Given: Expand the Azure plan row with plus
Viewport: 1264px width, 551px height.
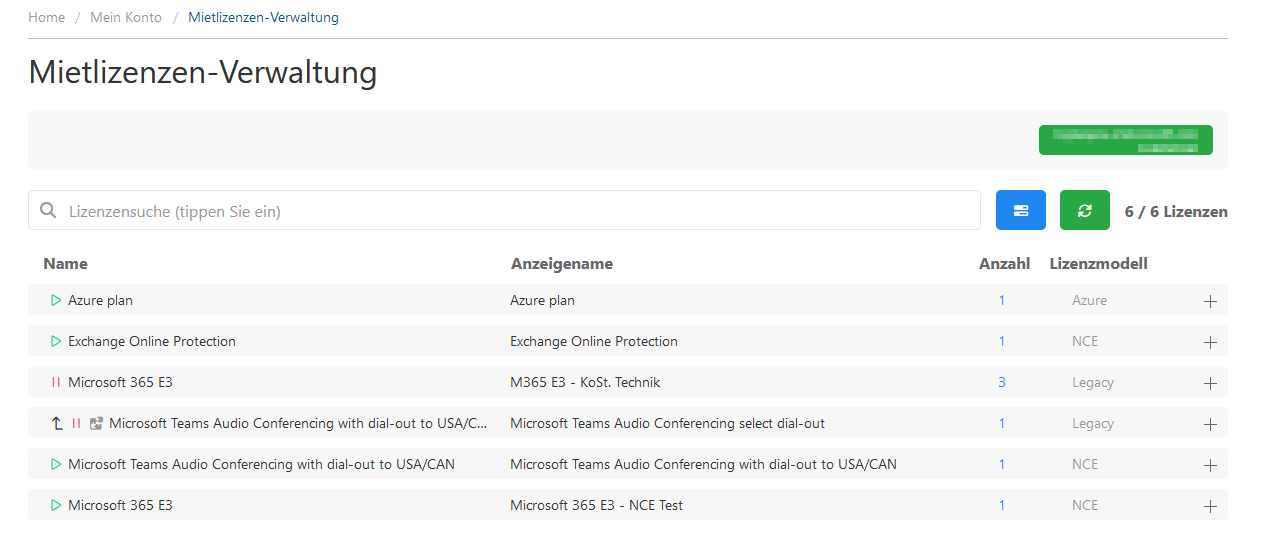Looking at the screenshot, I should pyautogui.click(x=1210, y=301).
